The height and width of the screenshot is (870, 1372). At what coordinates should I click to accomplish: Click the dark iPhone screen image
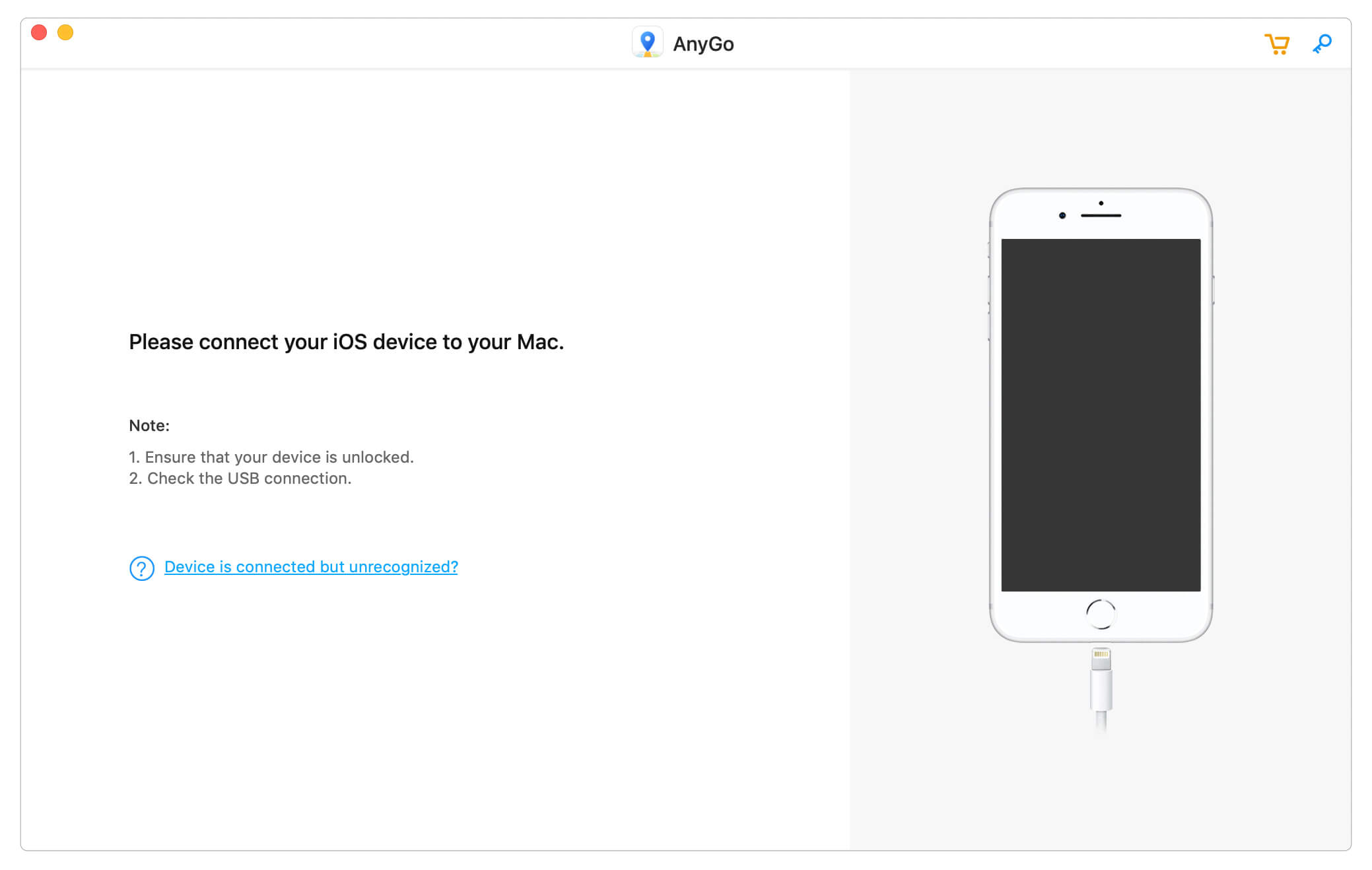[1101, 415]
